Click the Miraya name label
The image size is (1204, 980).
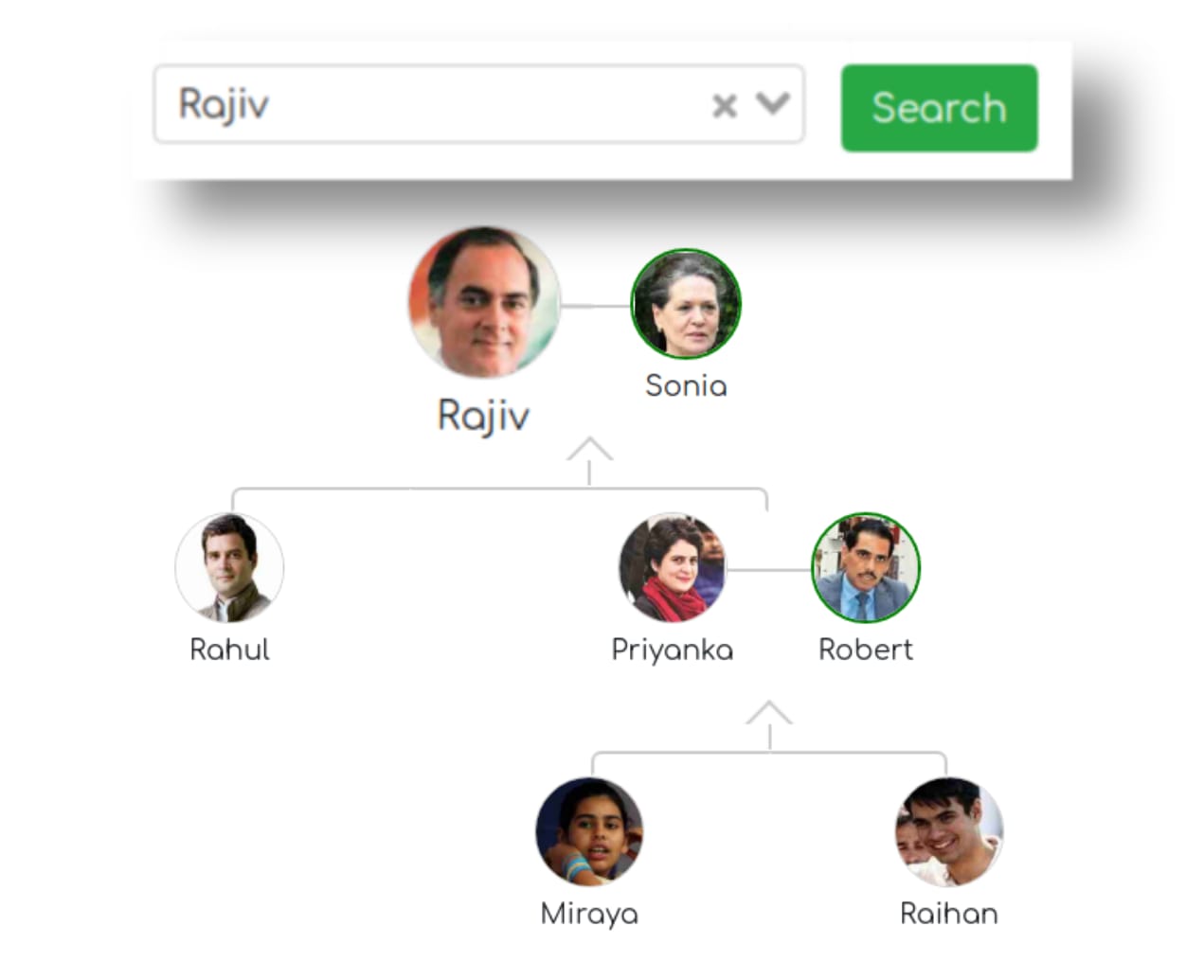(x=589, y=914)
